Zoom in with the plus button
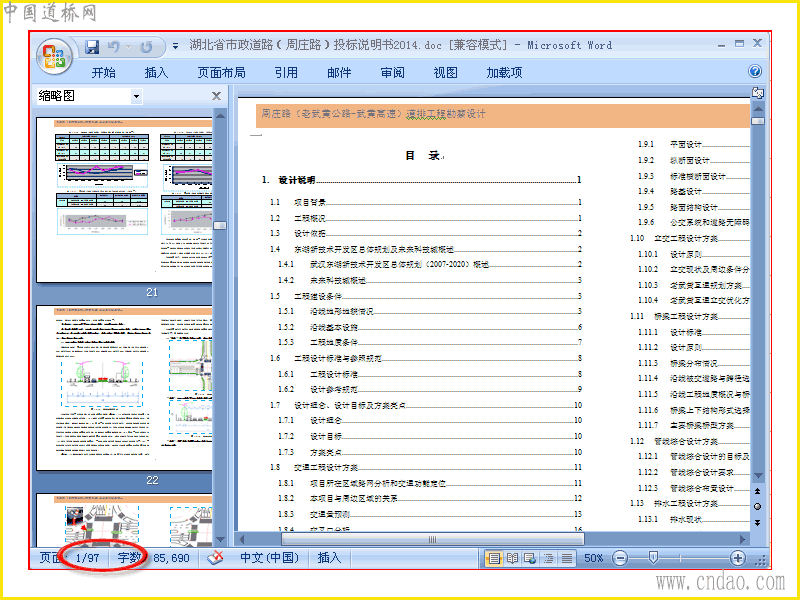Image resolution: width=800 pixels, height=600 pixels. [737, 558]
